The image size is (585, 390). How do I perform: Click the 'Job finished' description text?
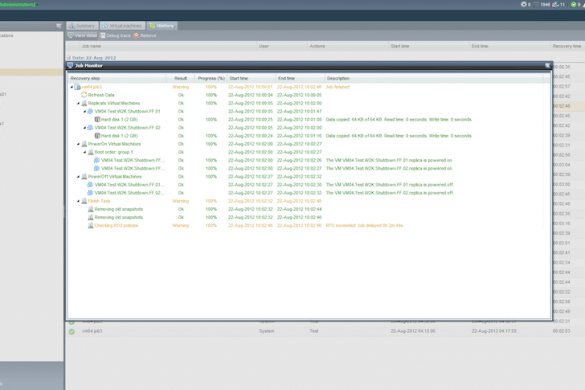[x=338, y=87]
